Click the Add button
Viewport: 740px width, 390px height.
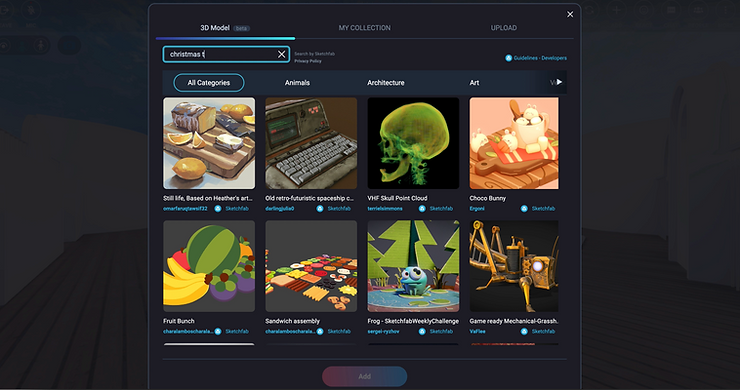364,376
